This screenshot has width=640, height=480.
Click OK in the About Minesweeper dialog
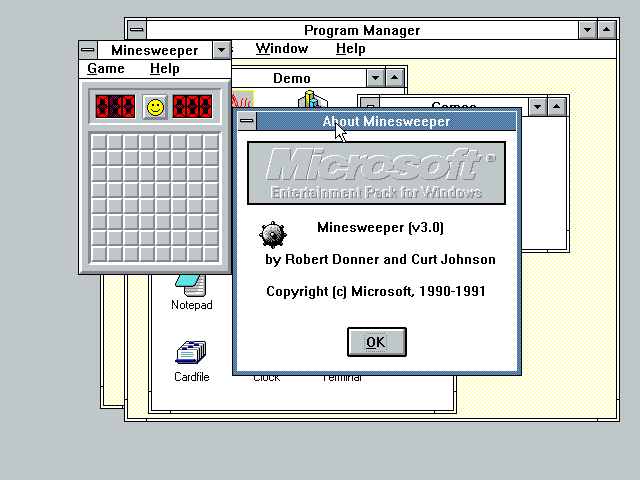(377, 342)
